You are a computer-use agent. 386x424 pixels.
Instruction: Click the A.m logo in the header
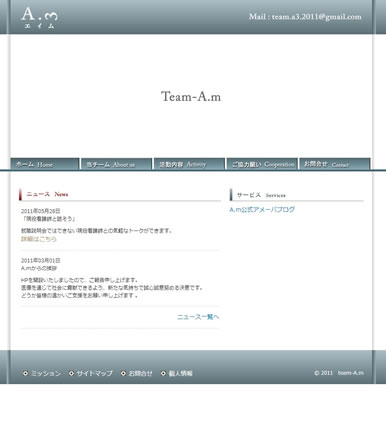pos(39,18)
